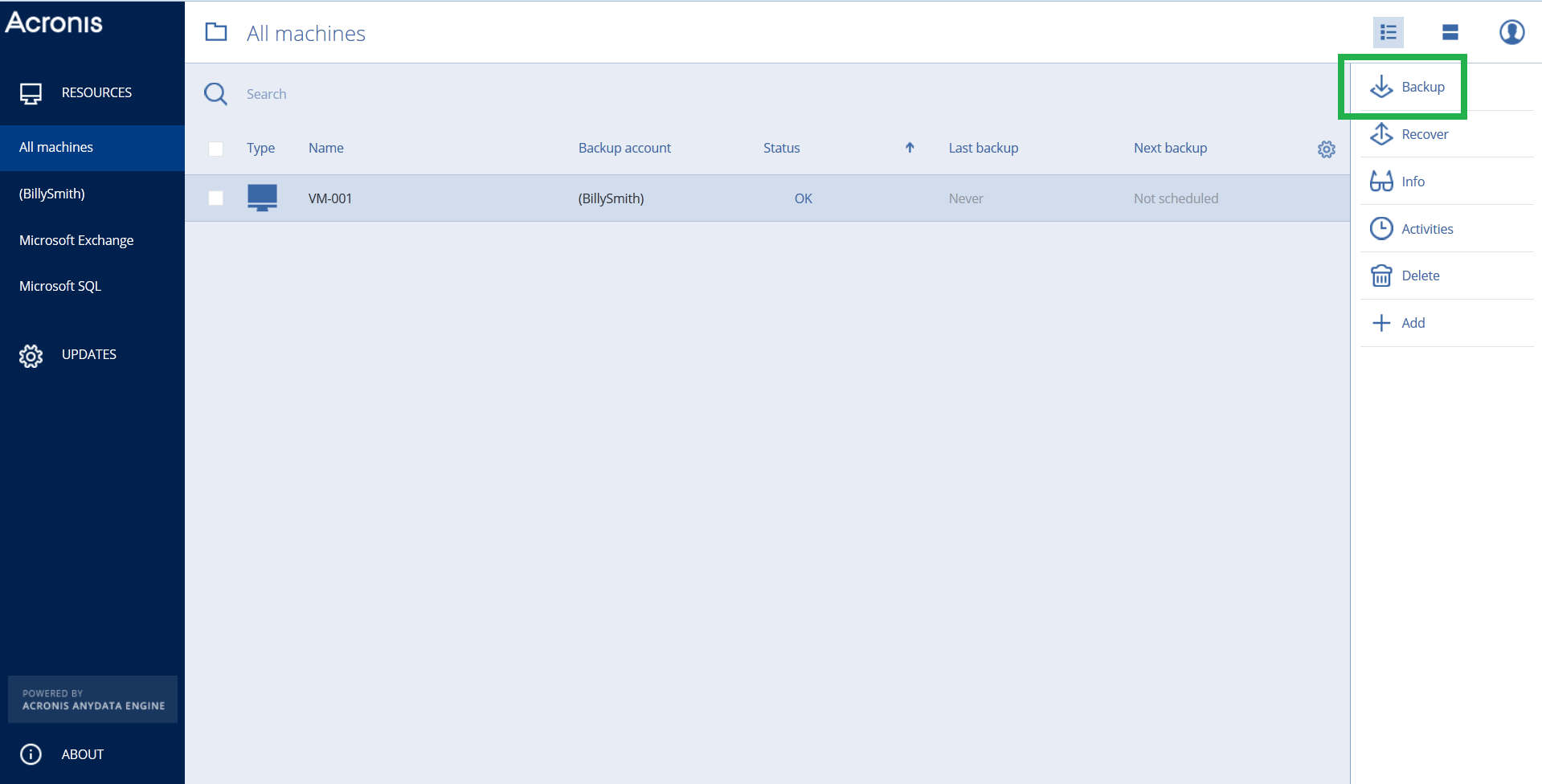
Task: Click (BillySmith) account cell in VM-001 row
Action: click(x=611, y=198)
